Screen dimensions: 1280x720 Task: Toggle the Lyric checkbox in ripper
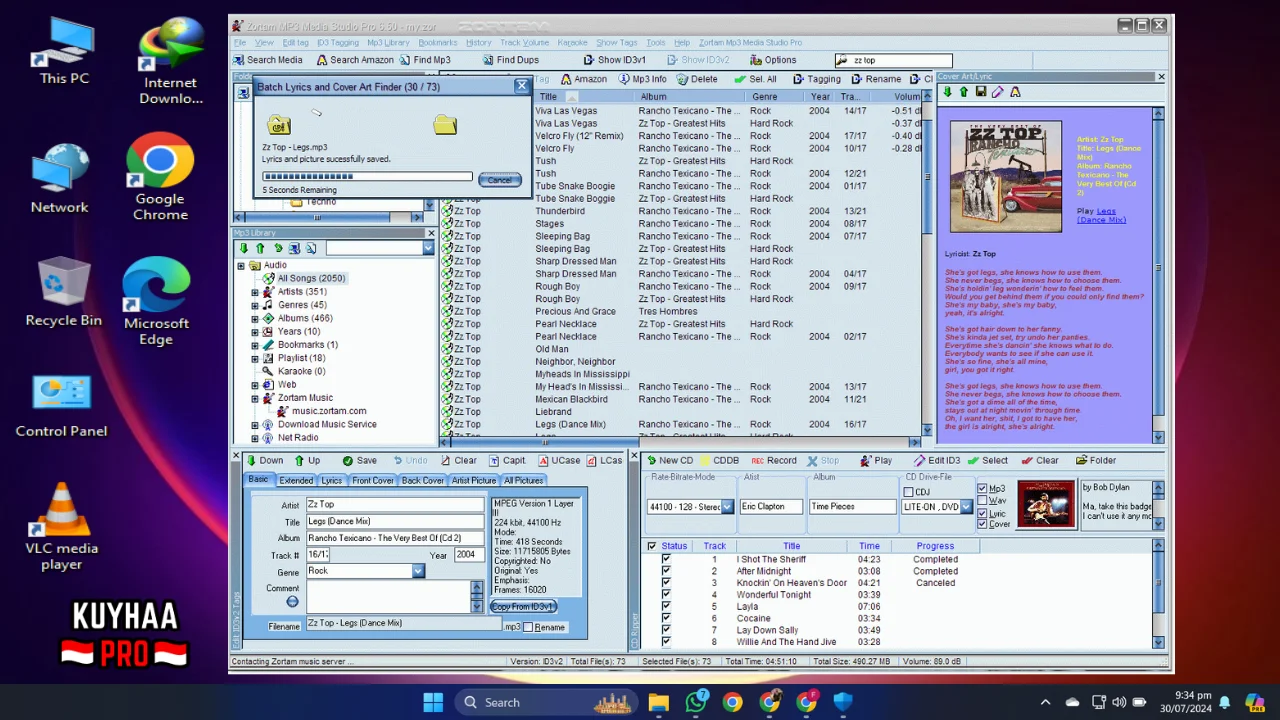pyautogui.click(x=982, y=513)
